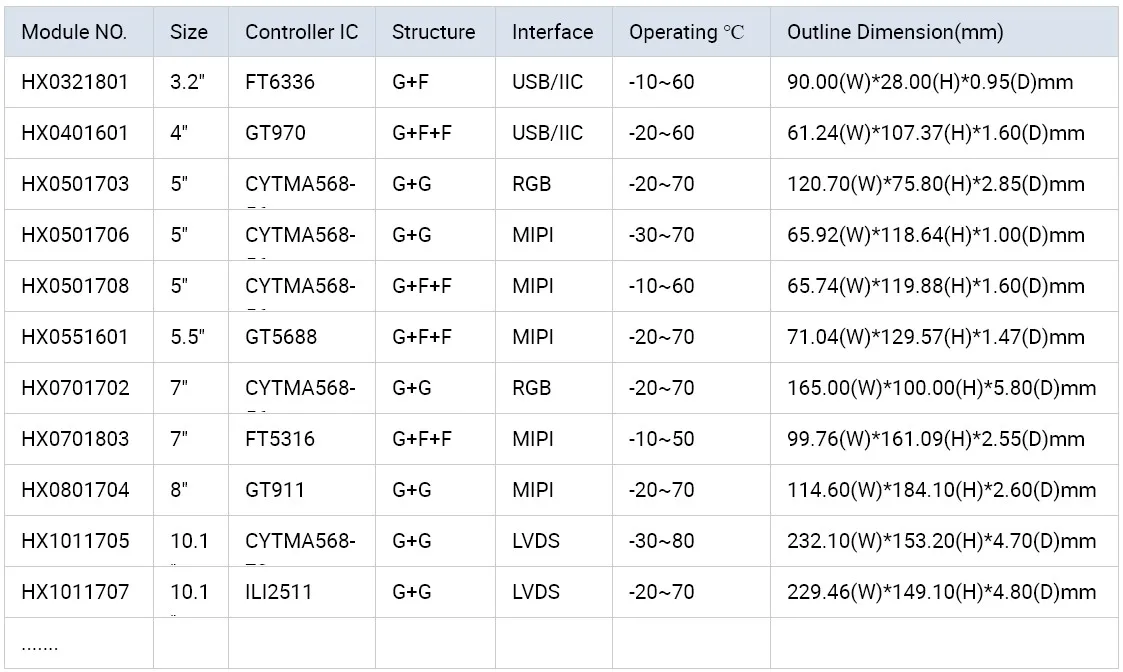Click the Operating °C column header
Viewport: 1123px width, 672px height.
[x=687, y=32]
